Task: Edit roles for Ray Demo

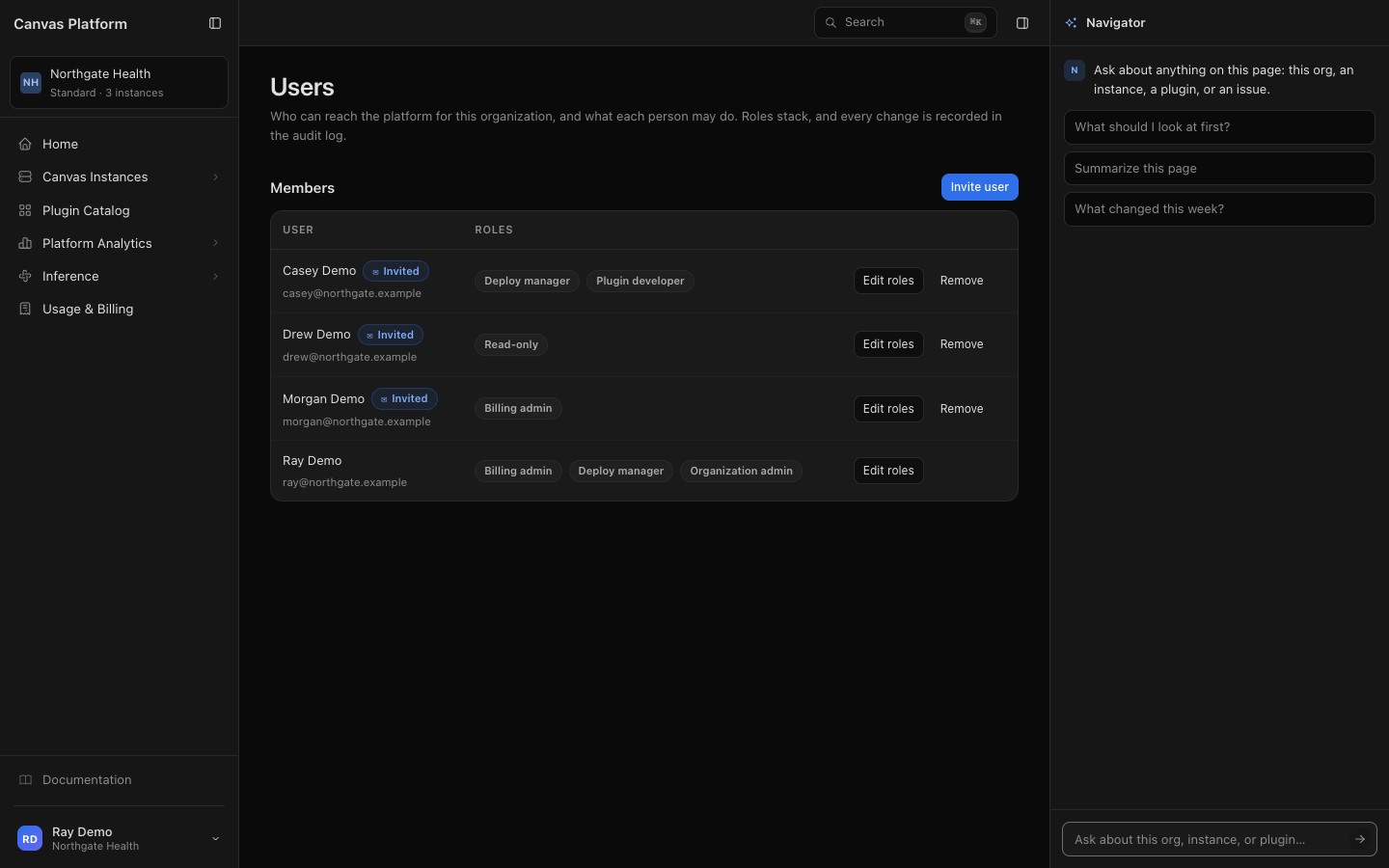Action: pyautogui.click(x=888, y=471)
